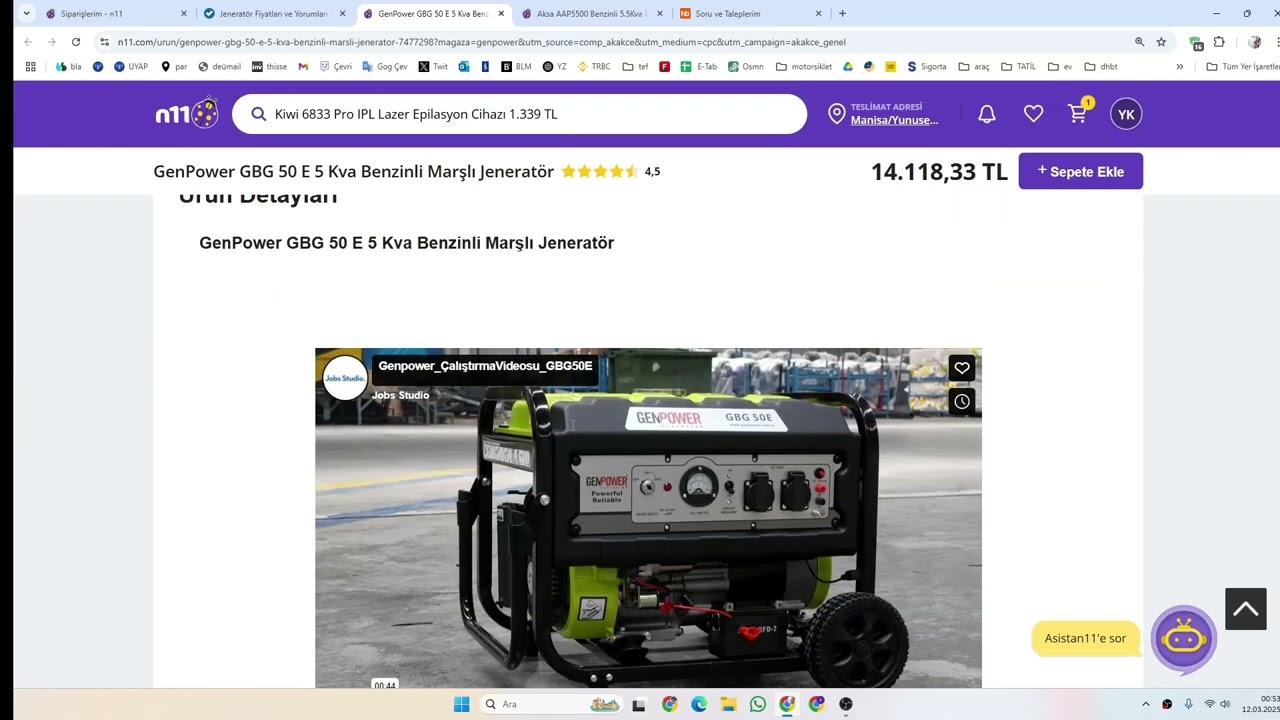Bookmark this page with star icon
This screenshot has width=1280, height=720.
tap(1161, 42)
